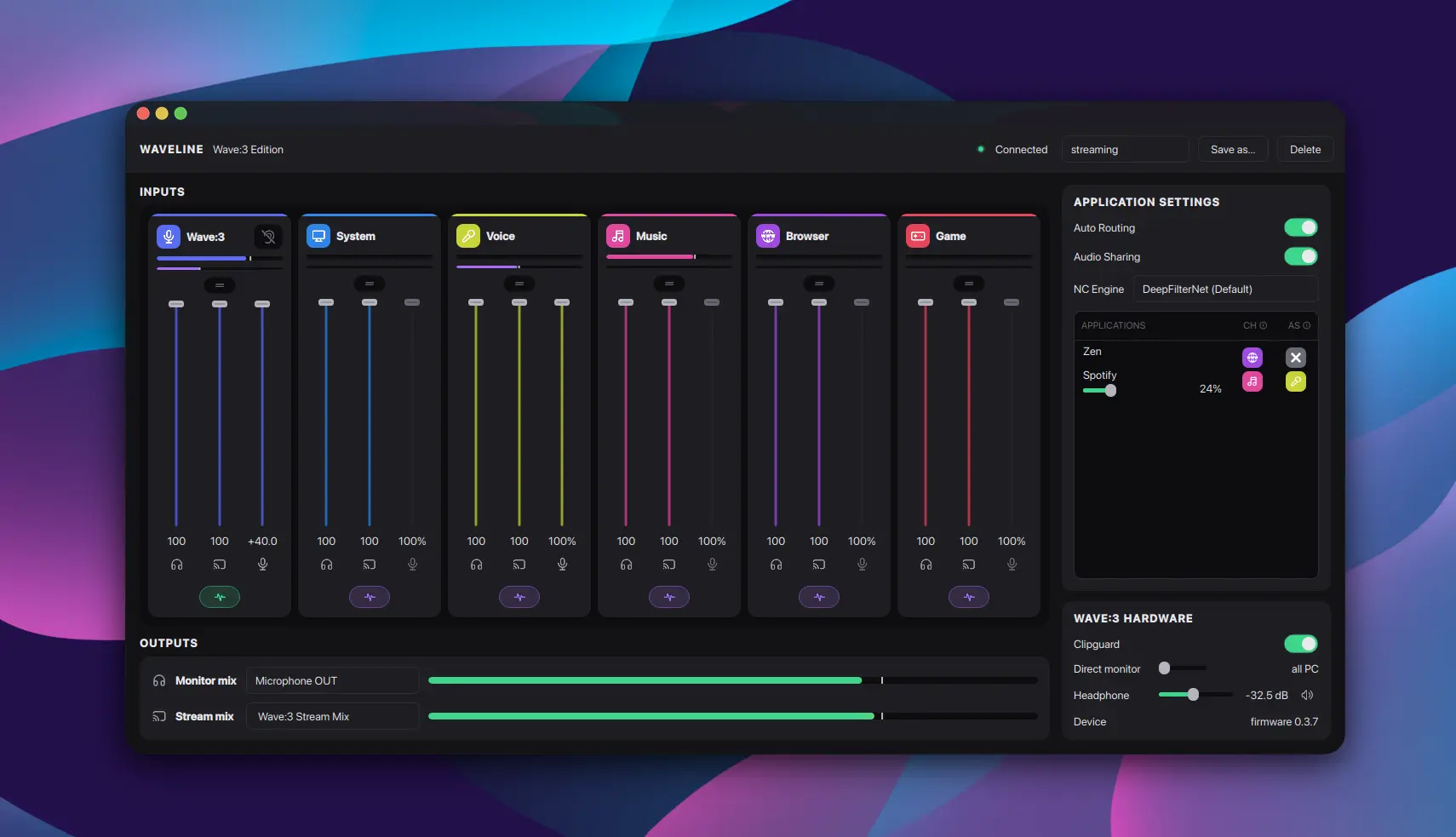Click the Music channel header level meter

669,256
